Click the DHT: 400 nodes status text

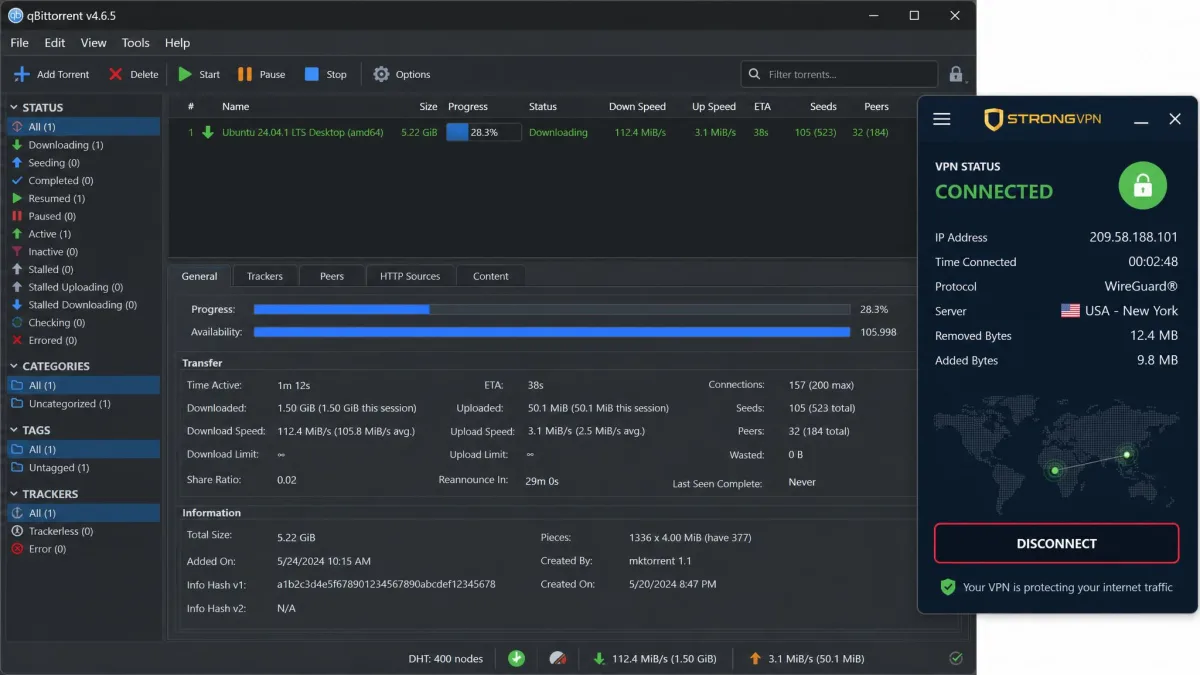446,658
